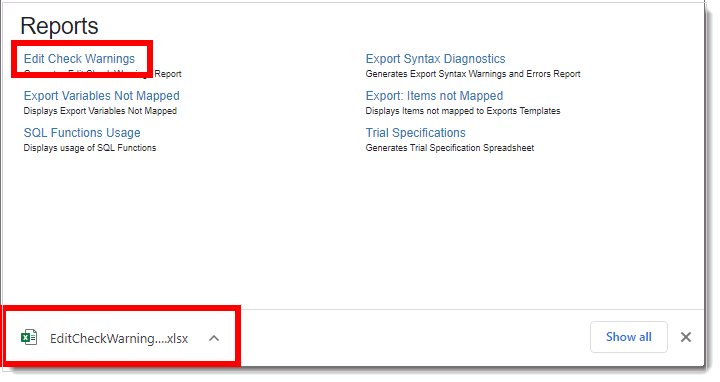720x382 pixels.
Task: Open the downloaded EditCheckWarning....xlsx file
Action: (119, 338)
